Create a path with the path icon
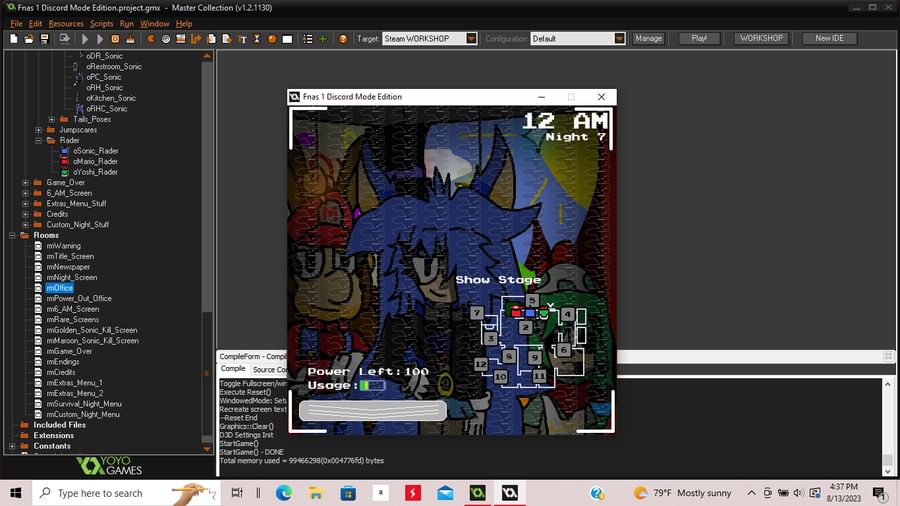This screenshot has width=900, height=506. (196, 39)
